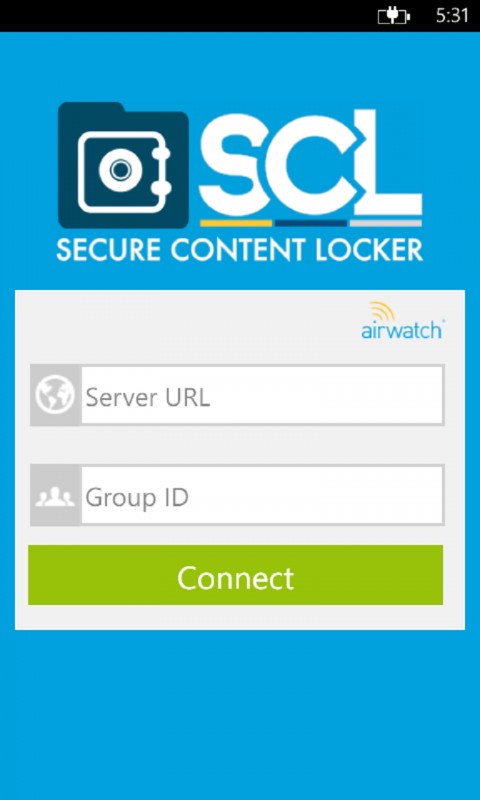
Task: Tap the Secure Content Locker caption
Action: click(239, 250)
